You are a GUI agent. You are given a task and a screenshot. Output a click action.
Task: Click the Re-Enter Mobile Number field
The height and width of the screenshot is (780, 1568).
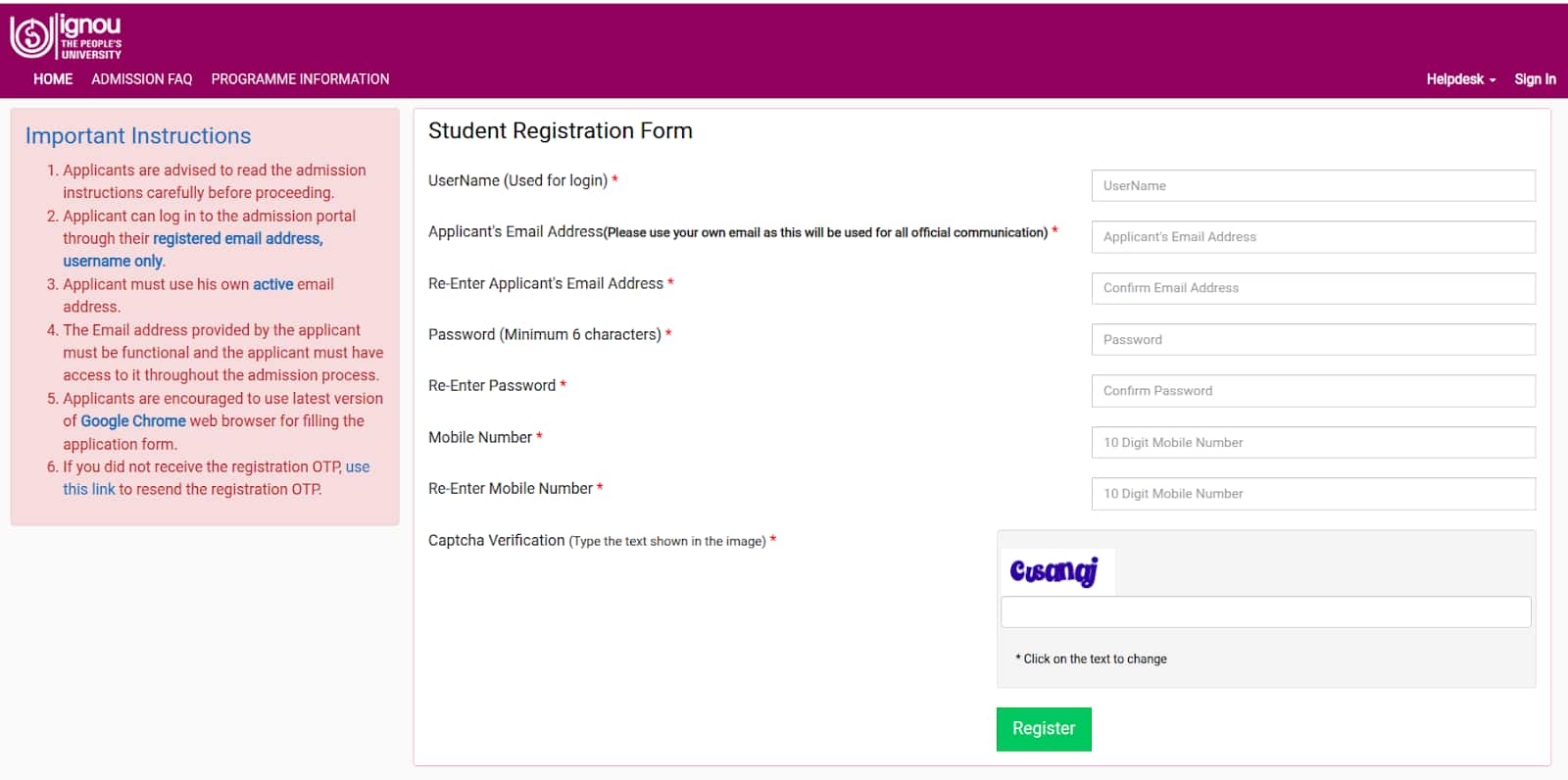click(x=1312, y=493)
